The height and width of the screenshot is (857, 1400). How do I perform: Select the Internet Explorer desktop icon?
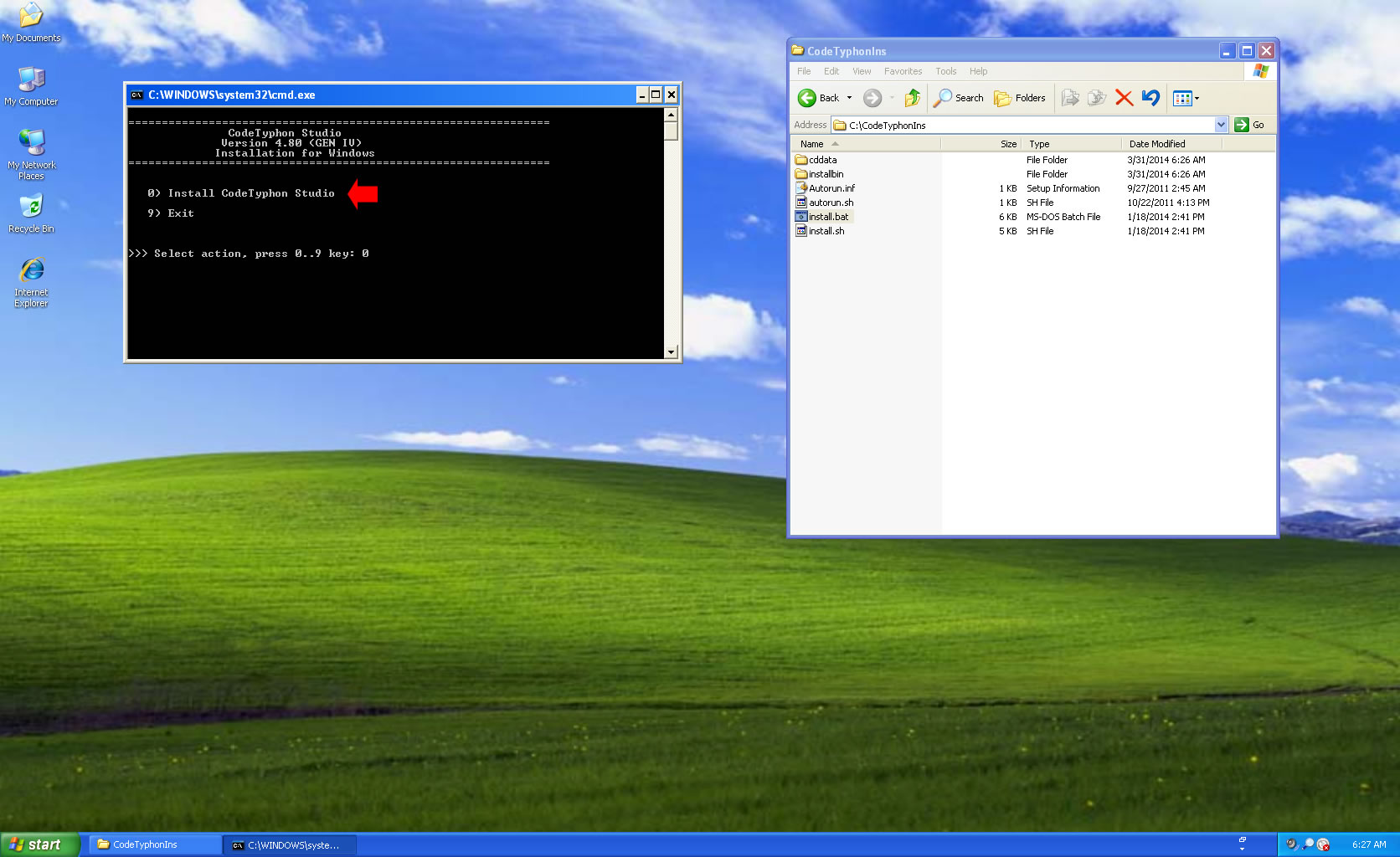pos(31,282)
